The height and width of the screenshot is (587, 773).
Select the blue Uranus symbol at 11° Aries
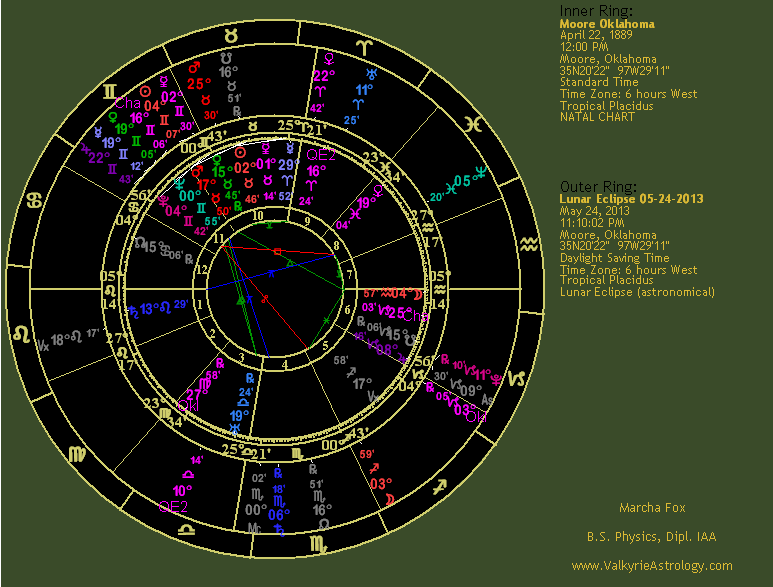[x=372, y=73]
